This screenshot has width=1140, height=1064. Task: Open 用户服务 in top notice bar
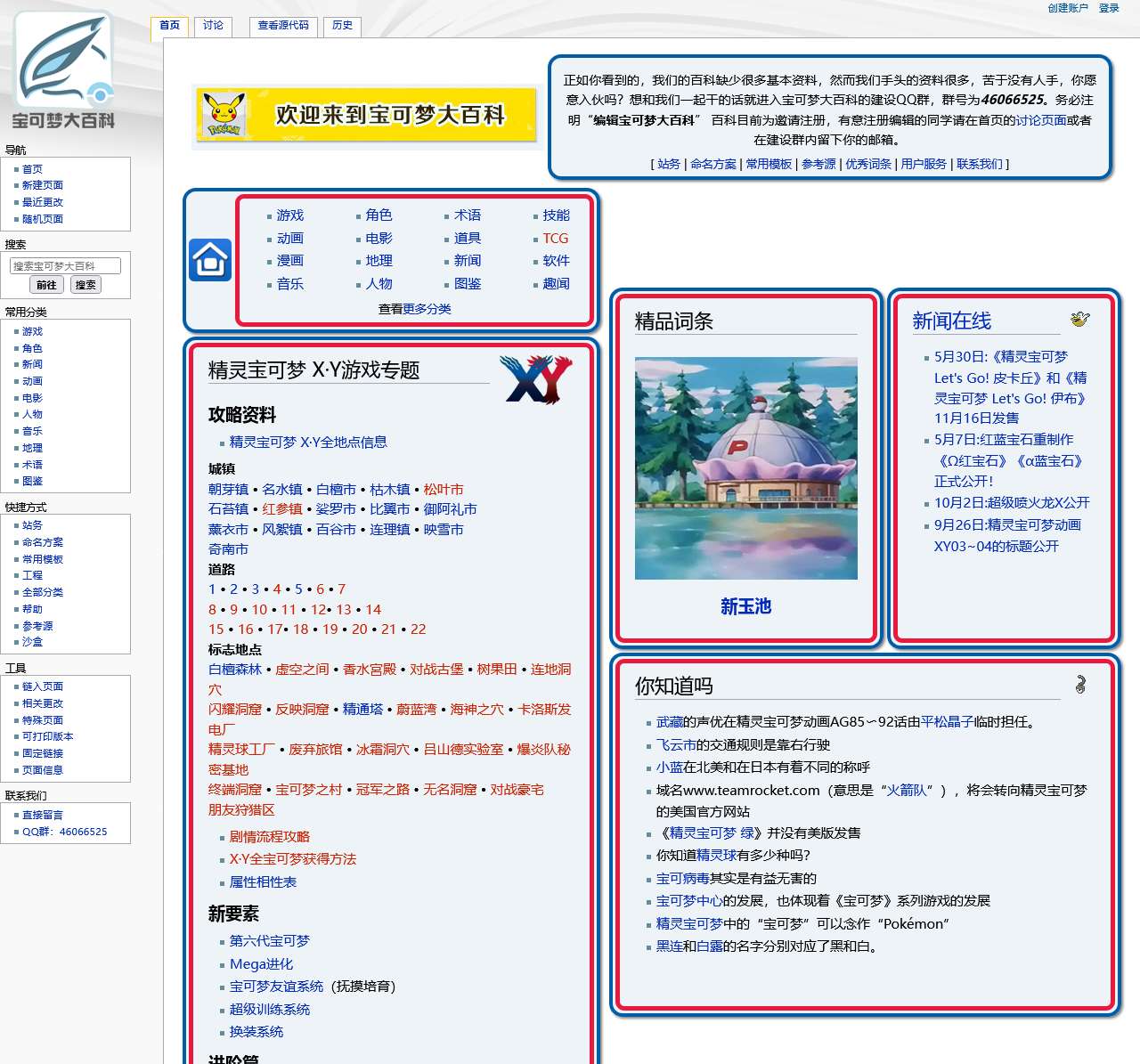click(924, 164)
